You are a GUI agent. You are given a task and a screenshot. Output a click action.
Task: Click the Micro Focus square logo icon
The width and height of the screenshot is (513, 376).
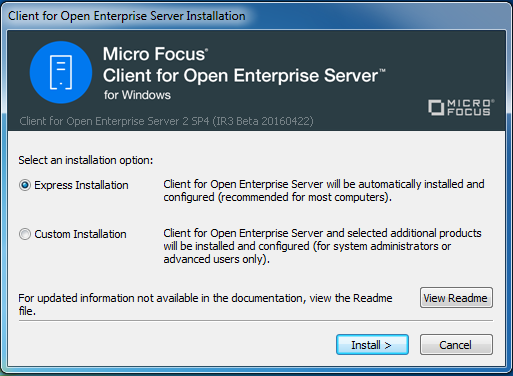point(436,108)
